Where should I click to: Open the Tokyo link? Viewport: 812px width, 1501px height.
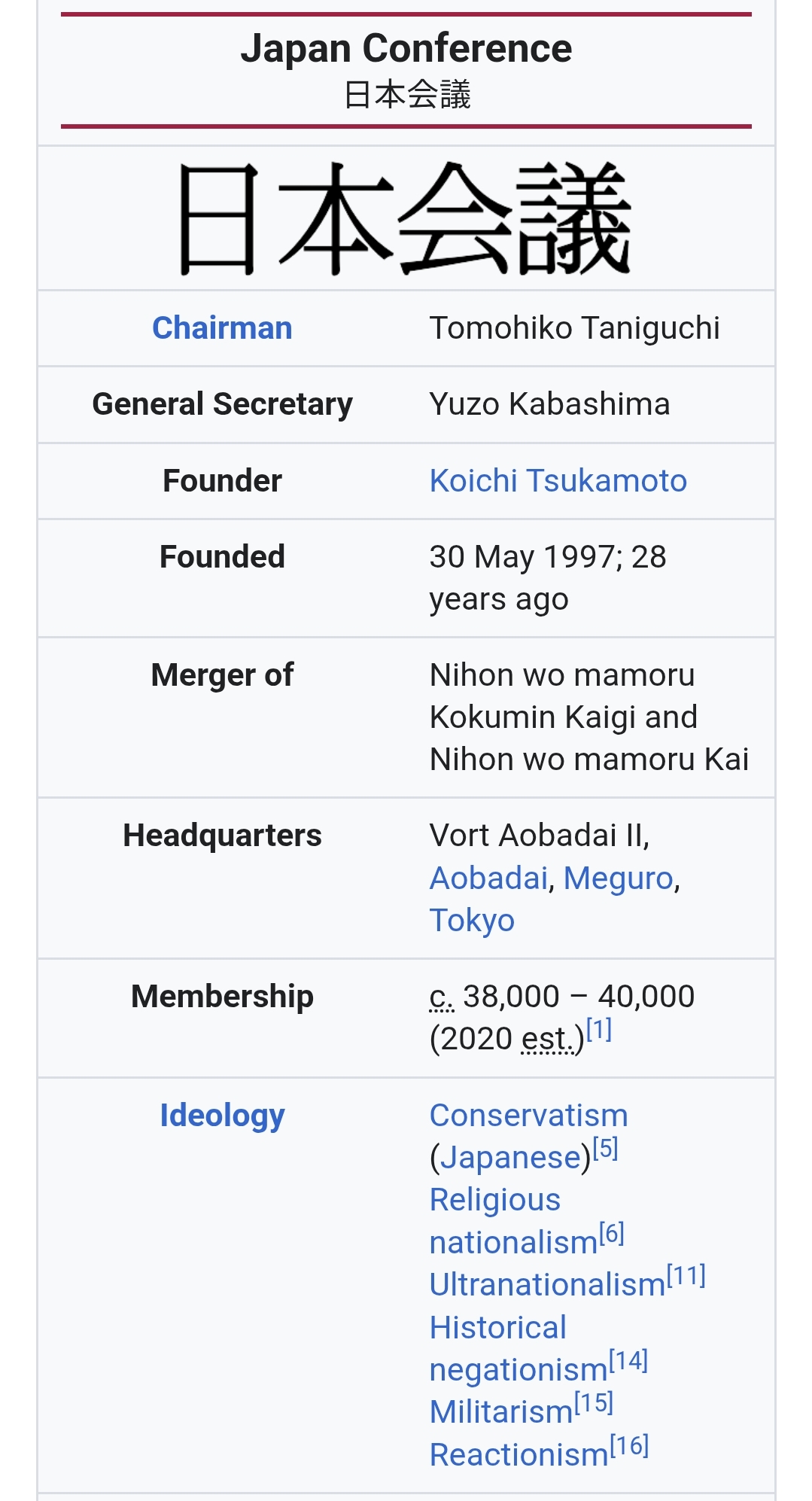pos(472,921)
